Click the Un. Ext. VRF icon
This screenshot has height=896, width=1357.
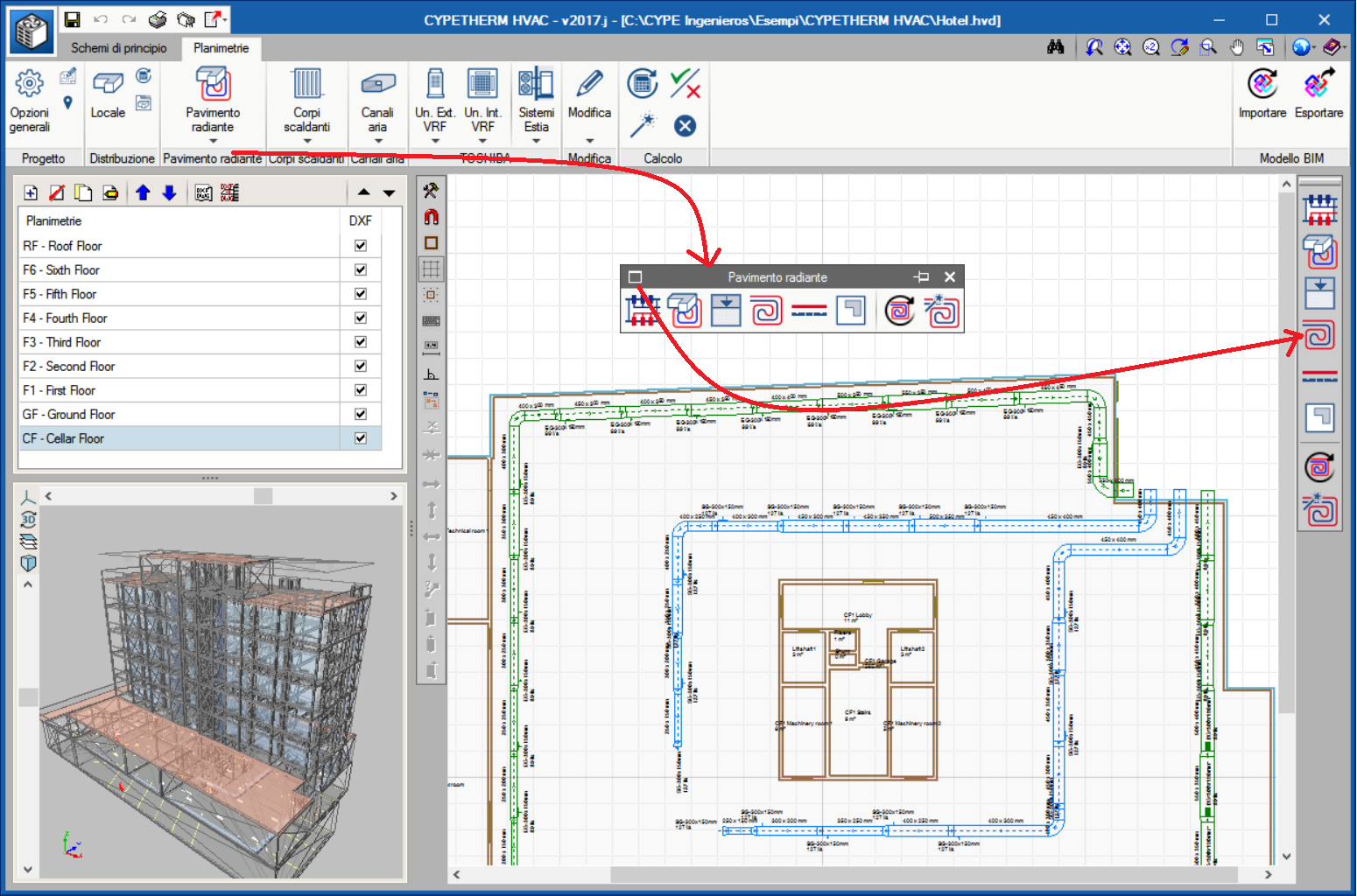coord(435,84)
